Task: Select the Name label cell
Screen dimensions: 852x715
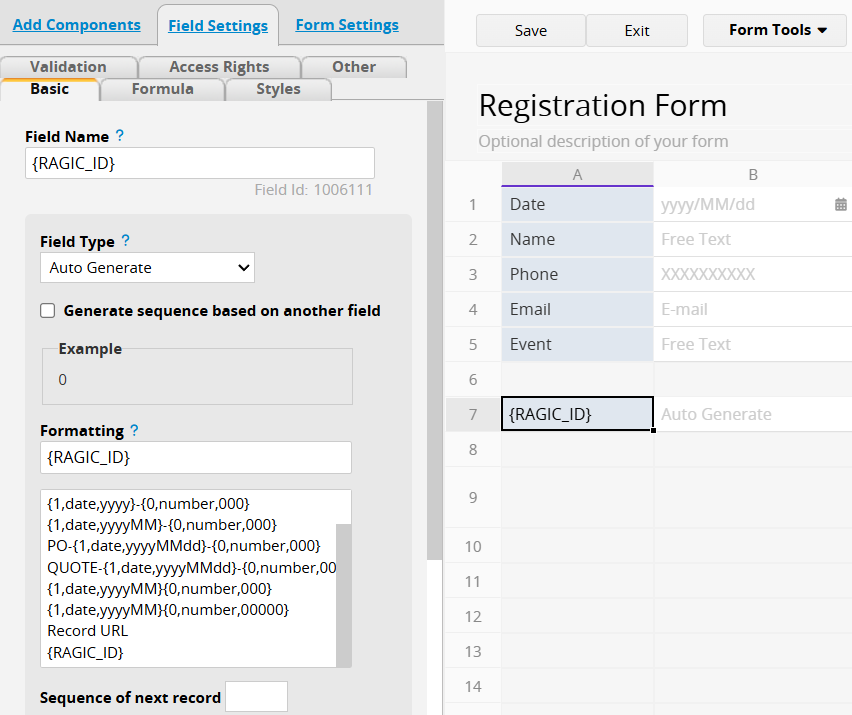Action: (x=577, y=239)
